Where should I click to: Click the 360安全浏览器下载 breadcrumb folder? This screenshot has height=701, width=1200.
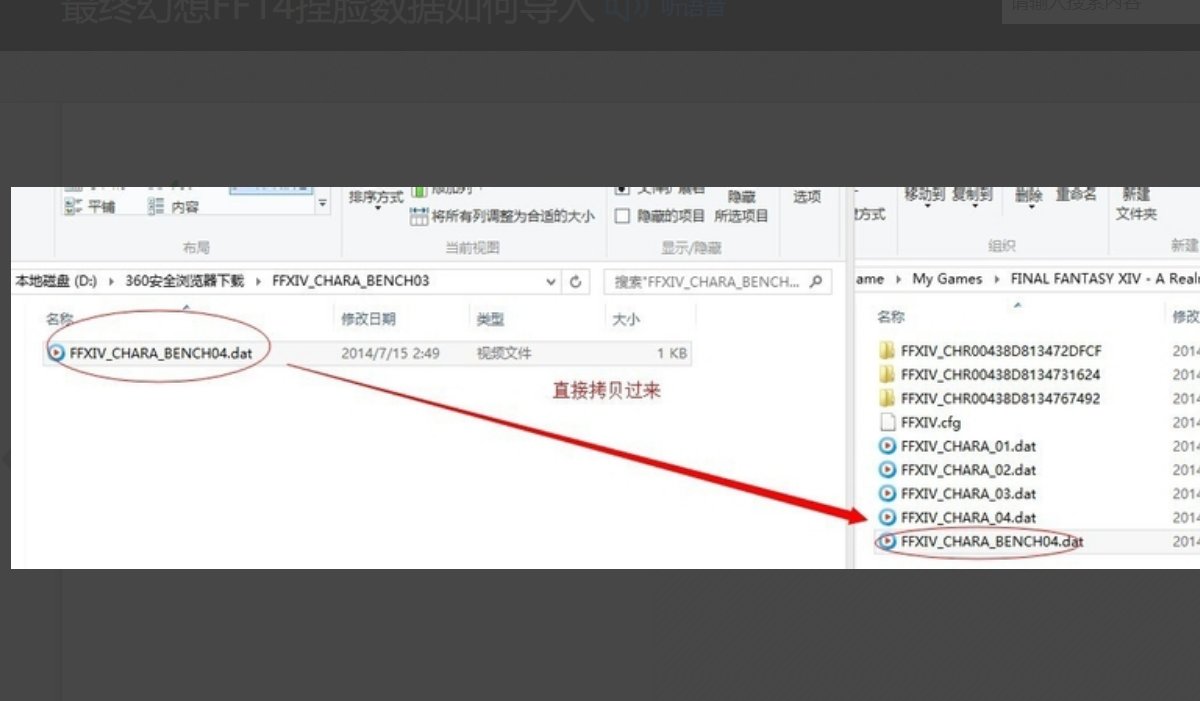click(x=184, y=281)
